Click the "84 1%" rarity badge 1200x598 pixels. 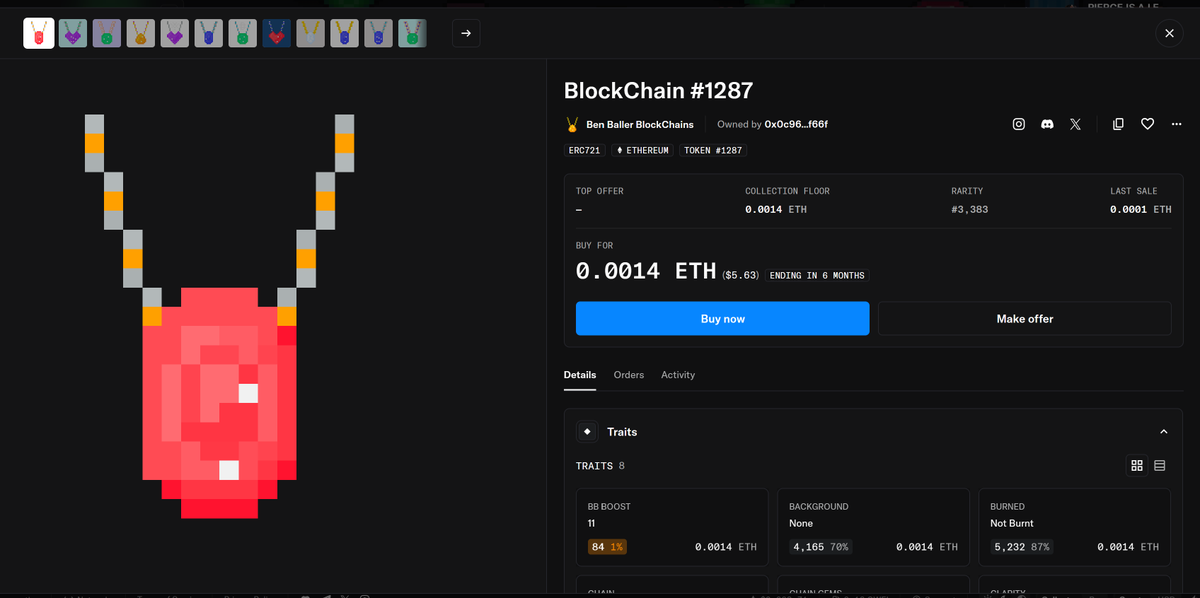coord(607,547)
